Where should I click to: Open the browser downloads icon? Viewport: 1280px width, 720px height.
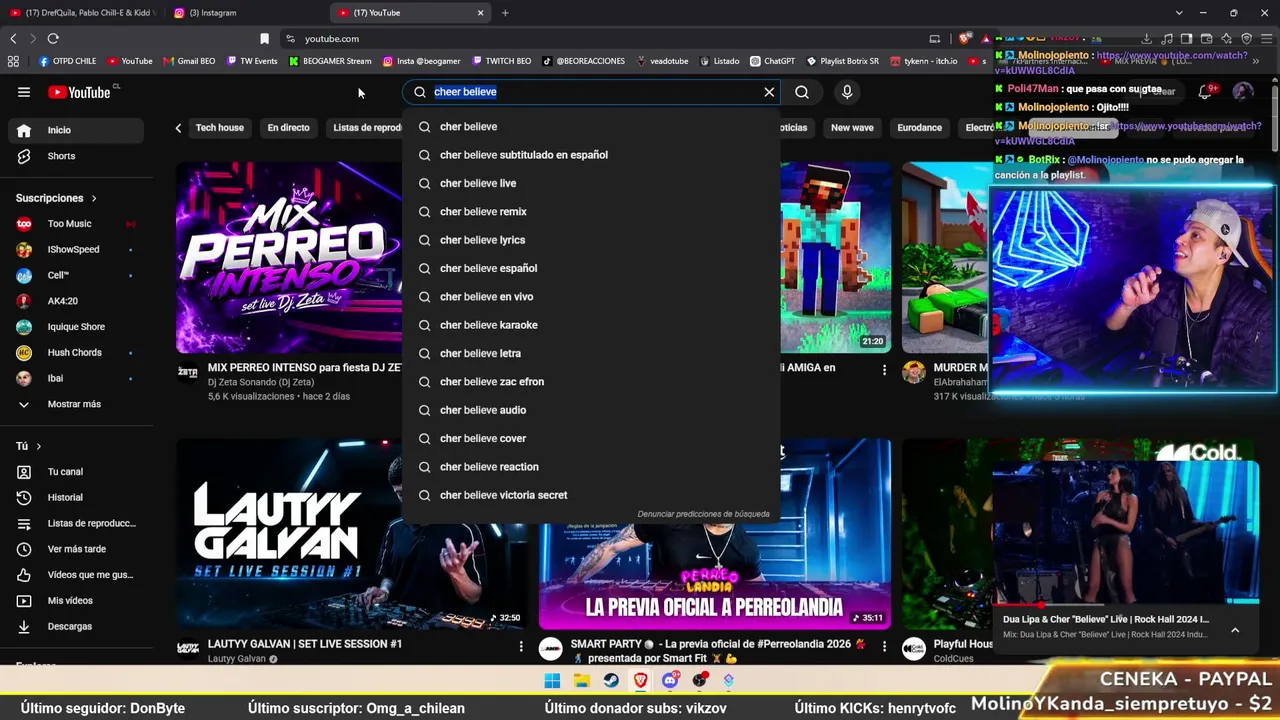click(x=1147, y=38)
